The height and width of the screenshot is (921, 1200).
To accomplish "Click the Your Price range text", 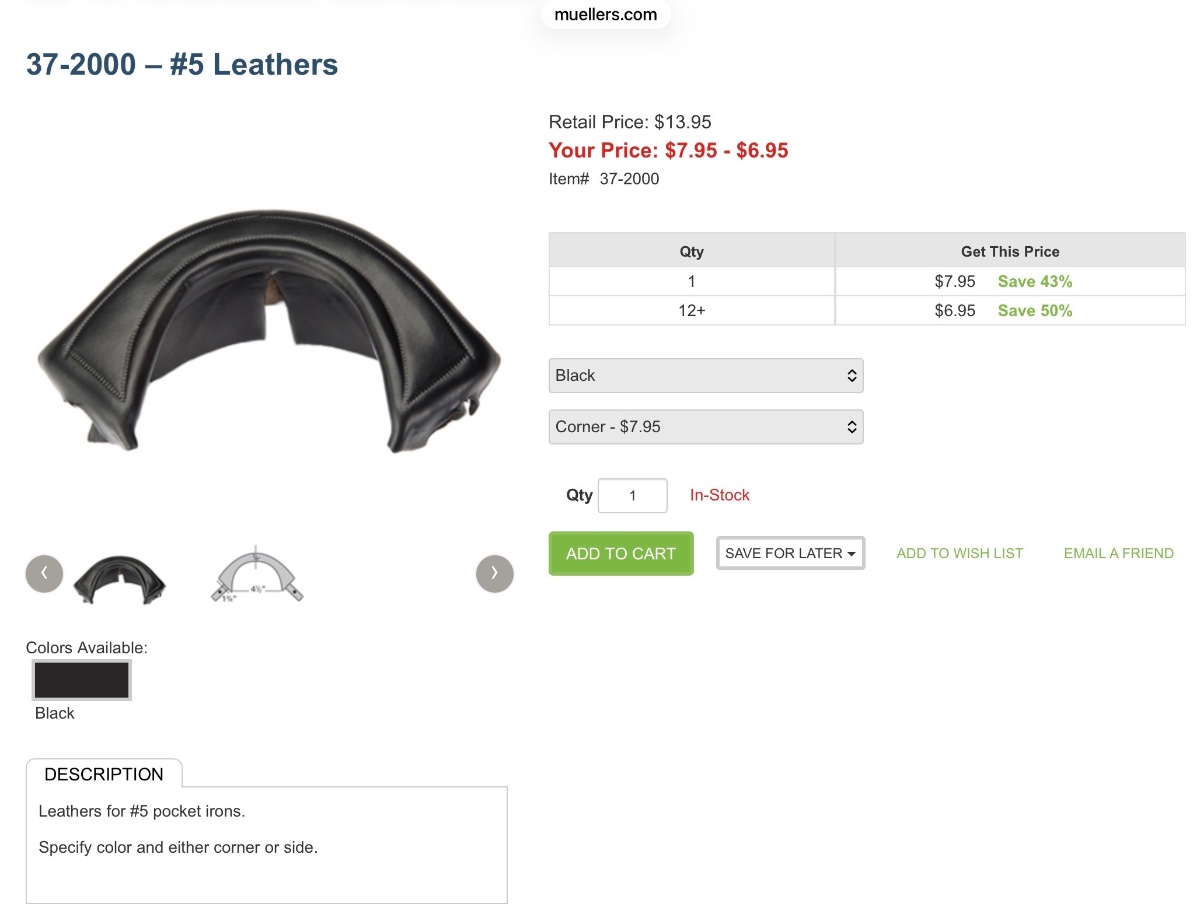I will tap(669, 151).
